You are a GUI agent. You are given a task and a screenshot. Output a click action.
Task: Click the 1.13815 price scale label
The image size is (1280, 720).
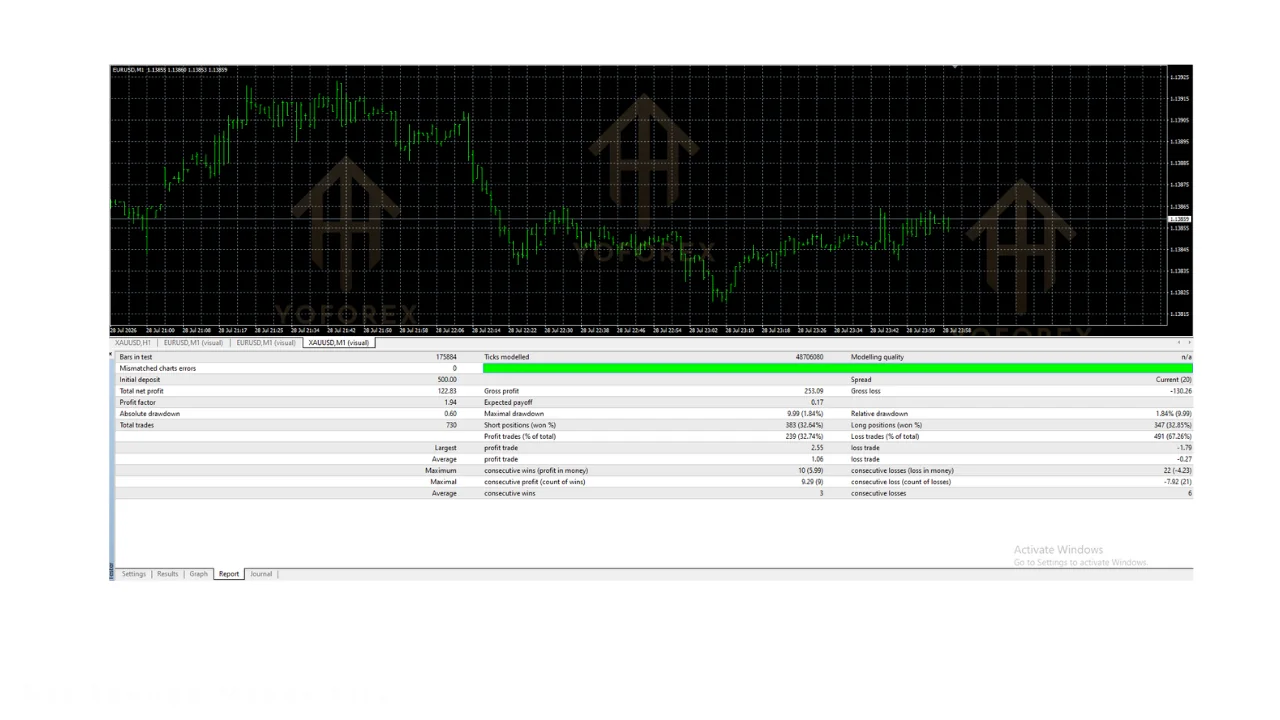point(1180,314)
